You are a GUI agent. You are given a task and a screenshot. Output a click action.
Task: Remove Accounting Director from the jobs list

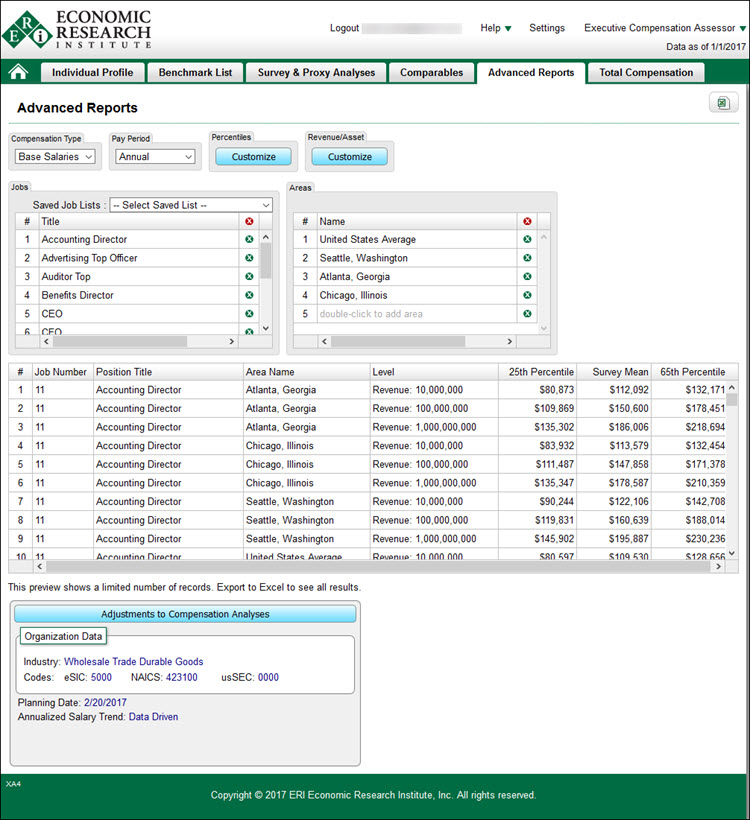(249, 239)
